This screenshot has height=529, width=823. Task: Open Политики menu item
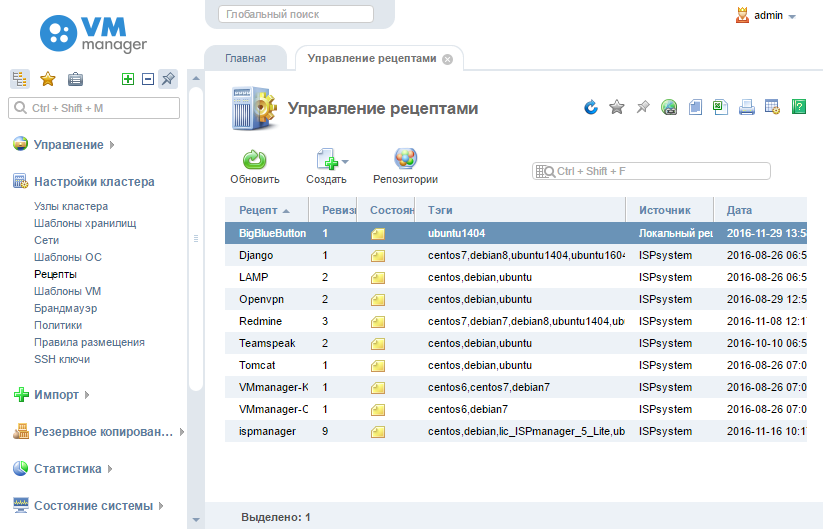click(x=58, y=325)
